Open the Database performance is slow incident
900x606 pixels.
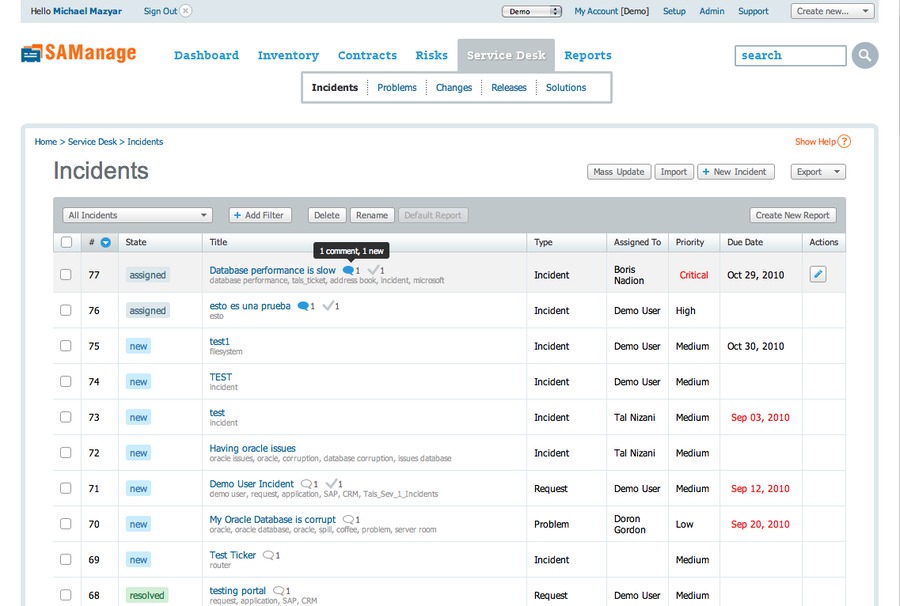coord(273,270)
